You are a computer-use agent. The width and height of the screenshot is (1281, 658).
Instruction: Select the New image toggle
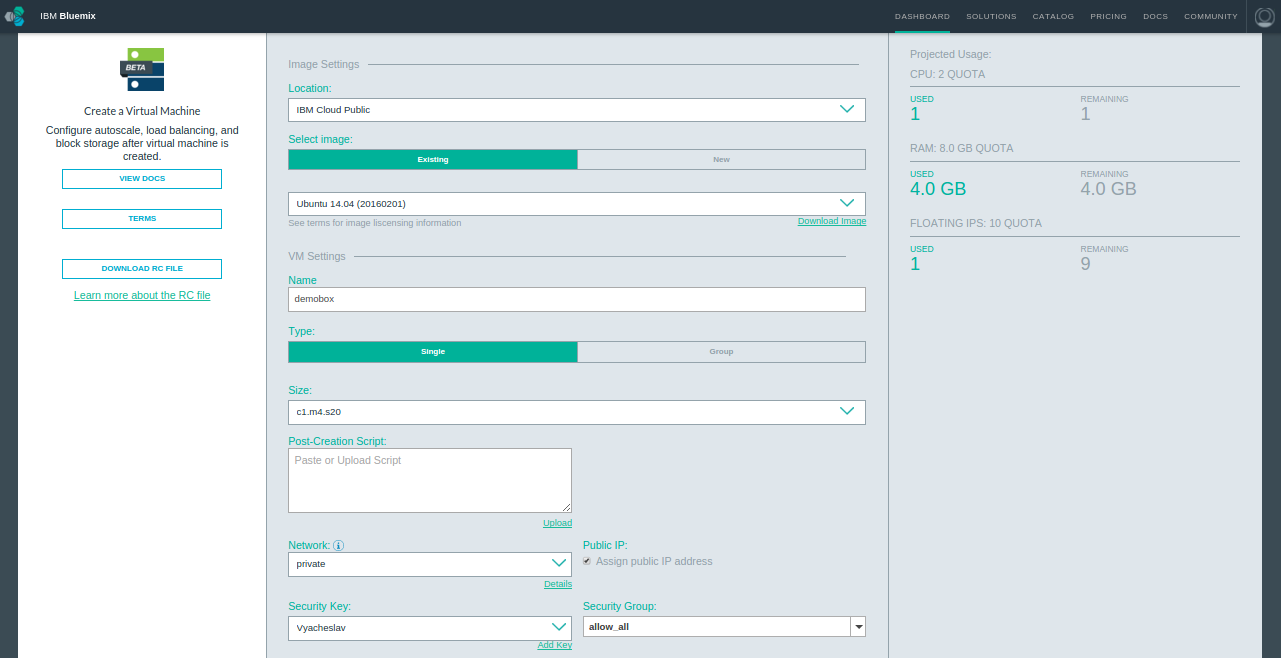pos(721,160)
